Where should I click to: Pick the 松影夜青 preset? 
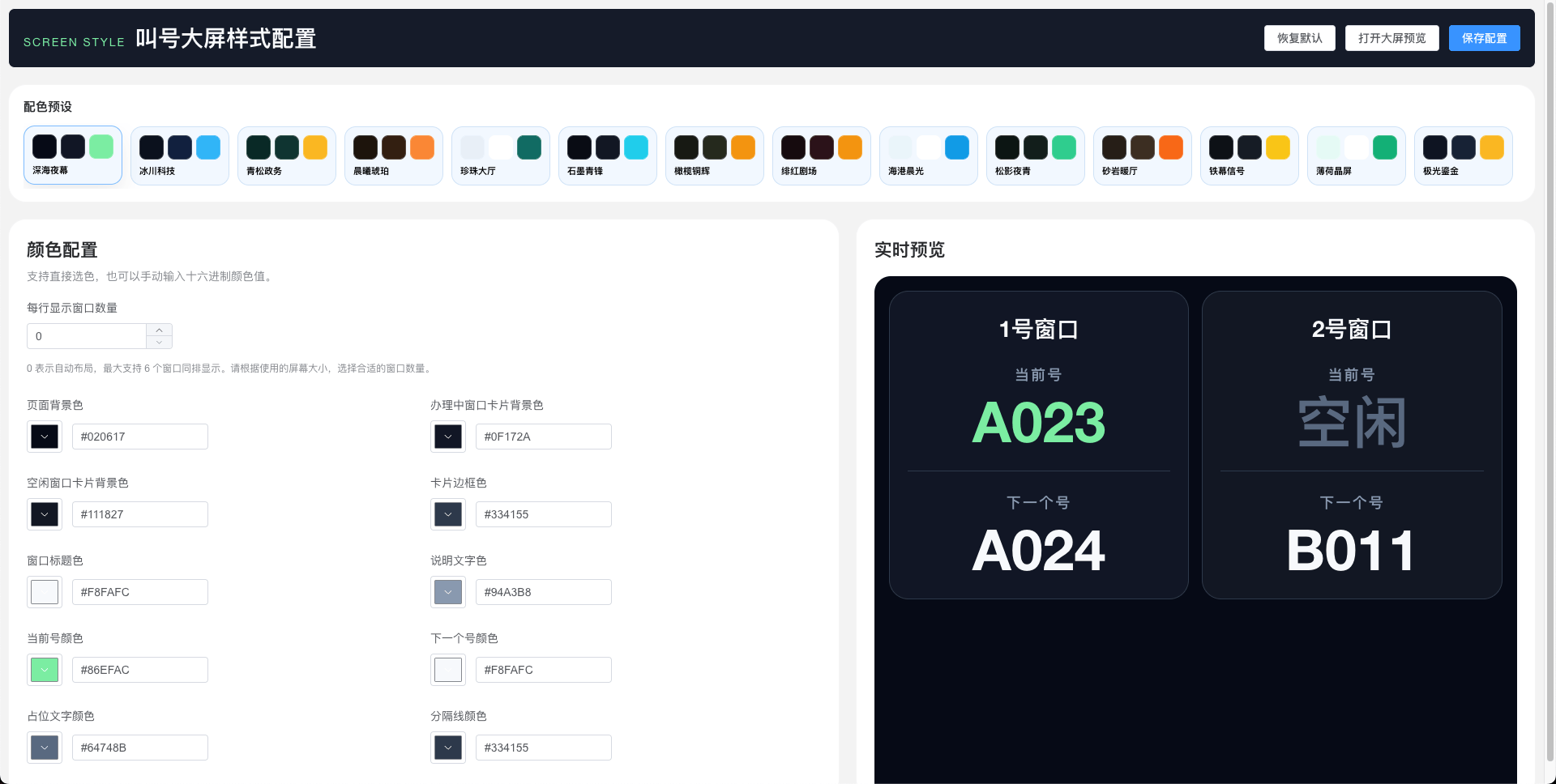coord(1036,156)
